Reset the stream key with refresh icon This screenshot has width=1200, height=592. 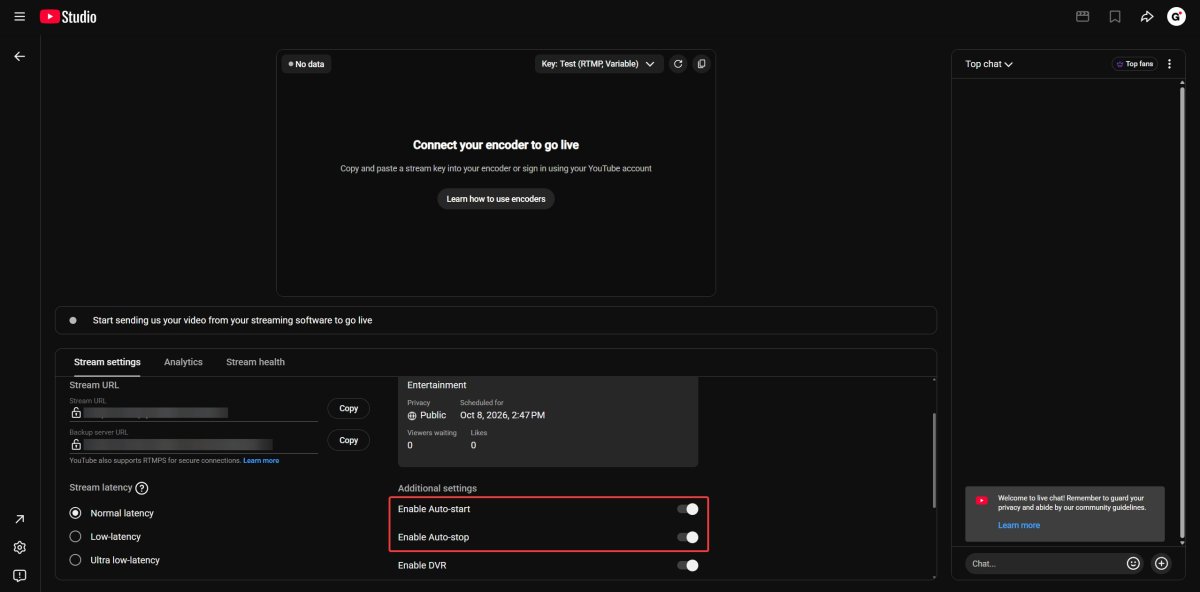678,64
